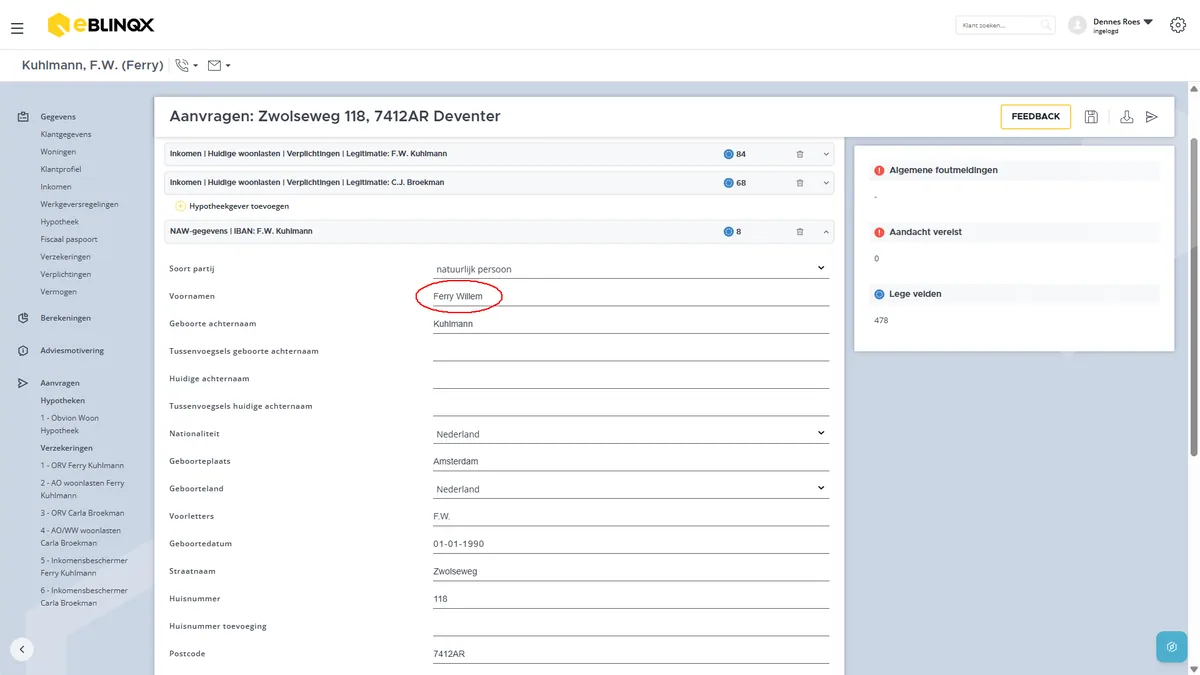Click the search magnifier in Klant zoeken
Viewport: 1200px width, 675px height.
[1045, 25]
